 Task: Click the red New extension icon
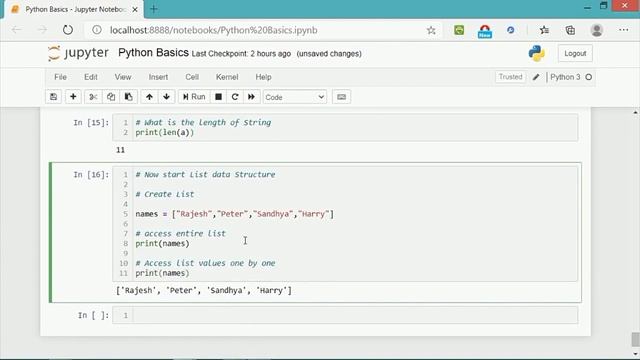(484, 31)
